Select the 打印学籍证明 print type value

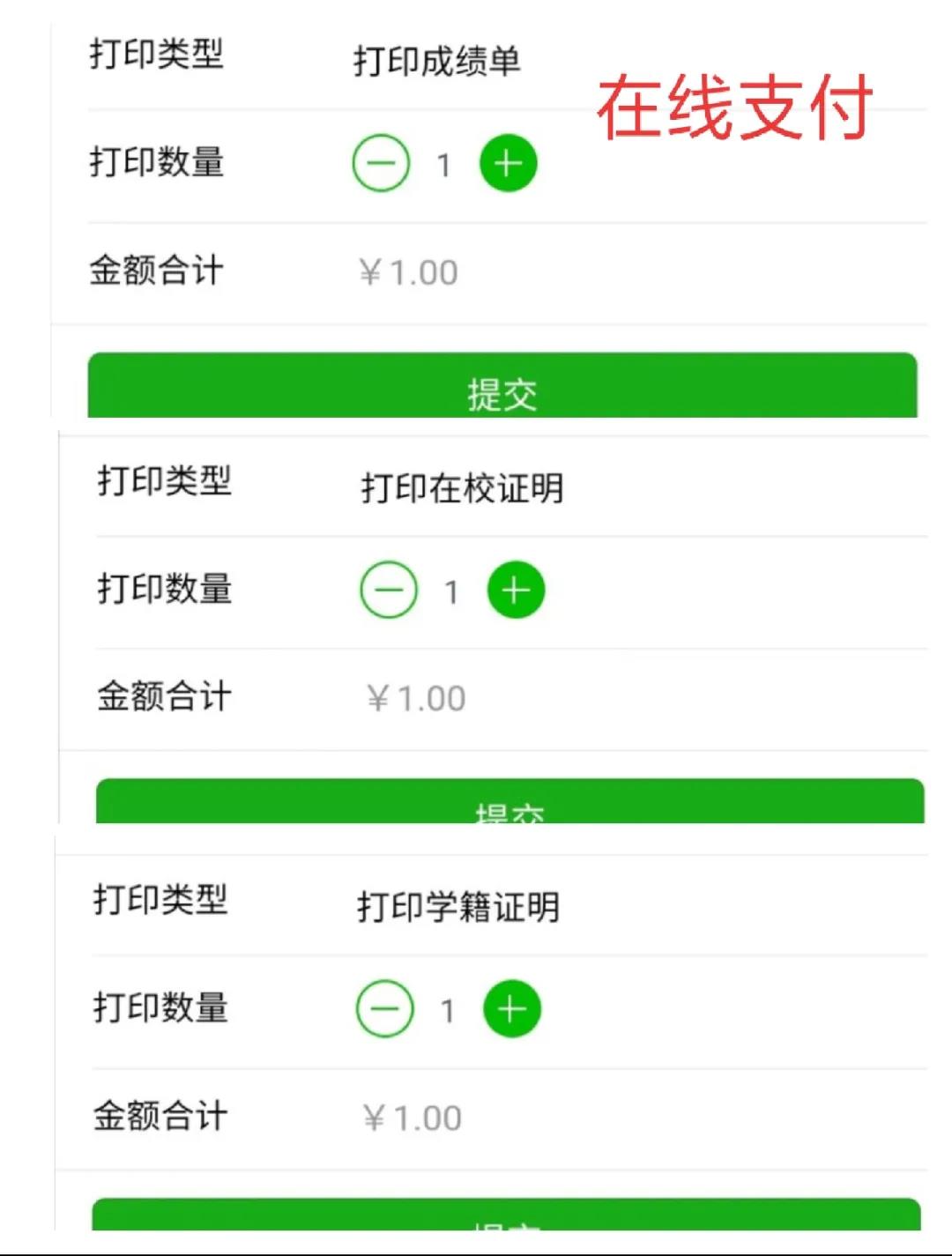[x=458, y=906]
